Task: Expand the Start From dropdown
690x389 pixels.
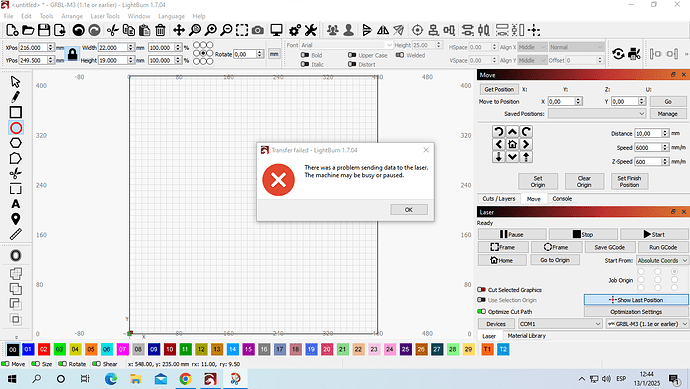Action: pyautogui.click(x=662, y=261)
